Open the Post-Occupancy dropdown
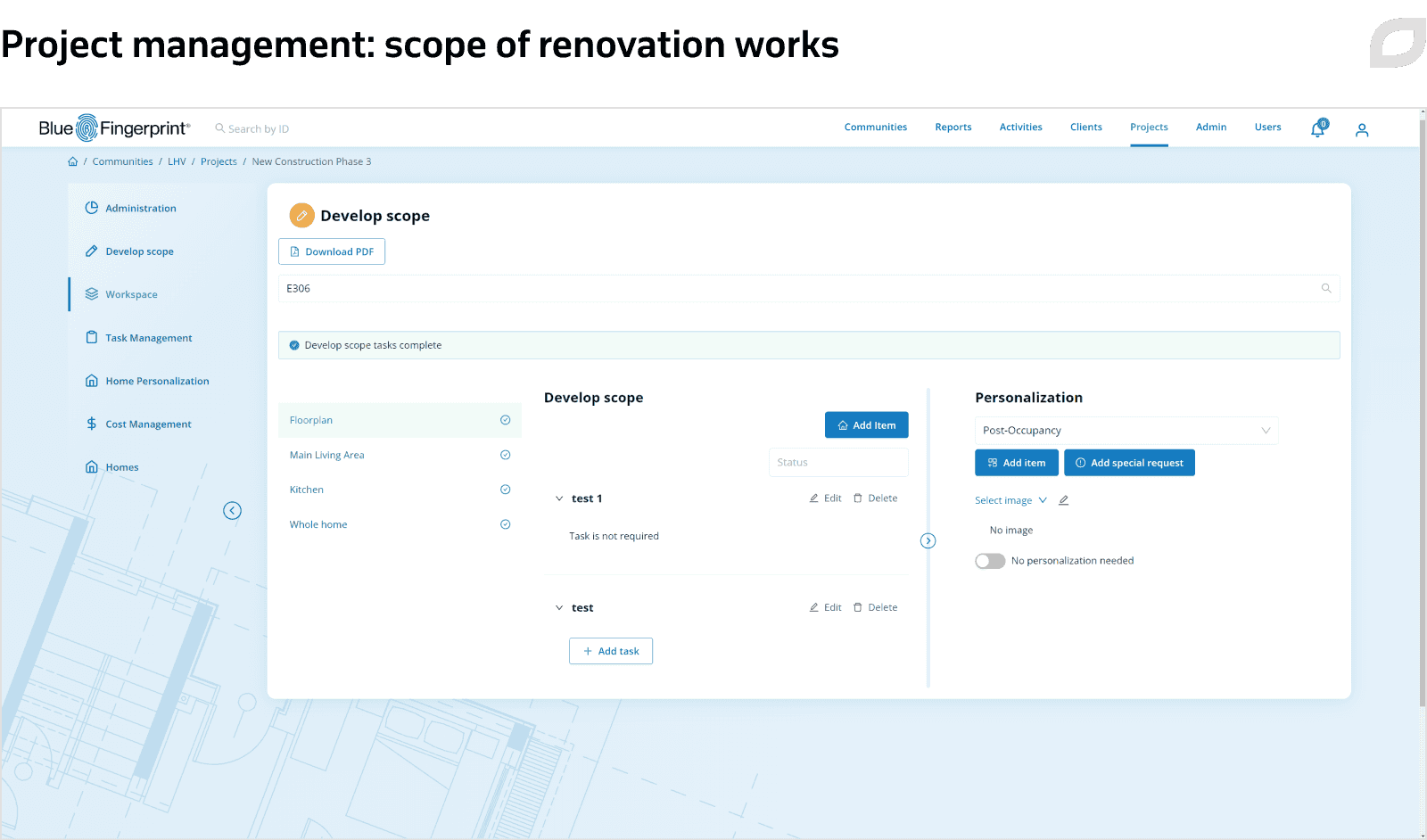The image size is (1427, 840). pyautogui.click(x=1126, y=431)
